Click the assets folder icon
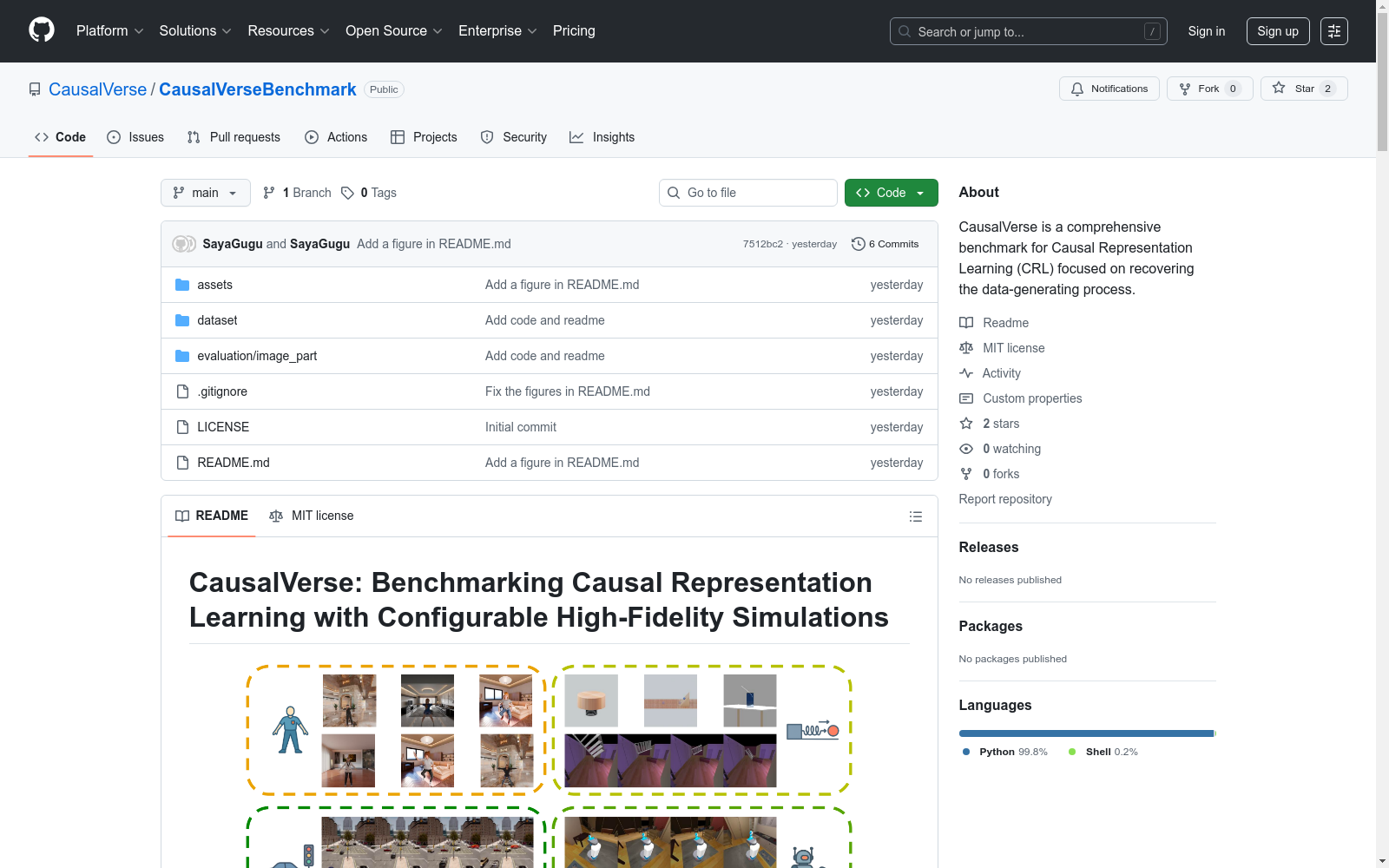Screen dimensions: 1389x868 click(x=182, y=285)
